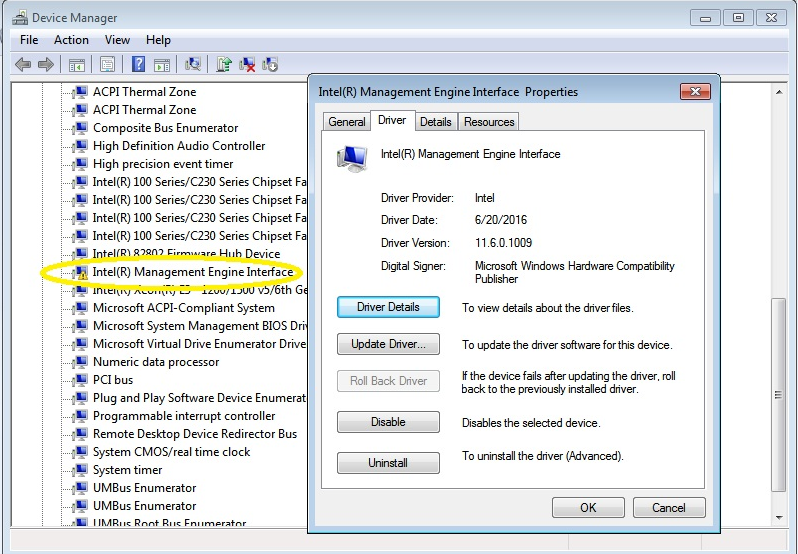Click the device icon beside High Definition Audio Controller
The image size is (798, 554).
pyautogui.click(x=79, y=146)
